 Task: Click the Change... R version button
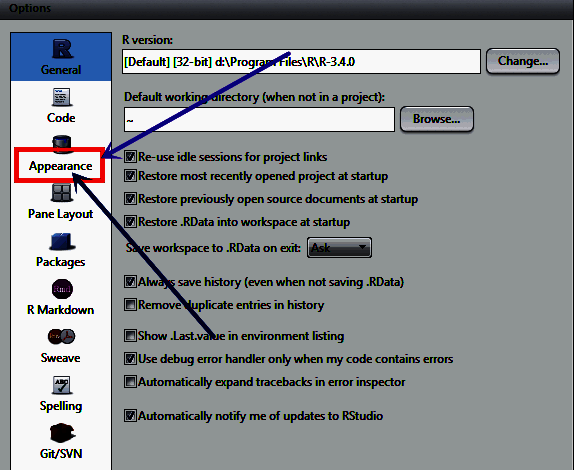[x=523, y=61]
